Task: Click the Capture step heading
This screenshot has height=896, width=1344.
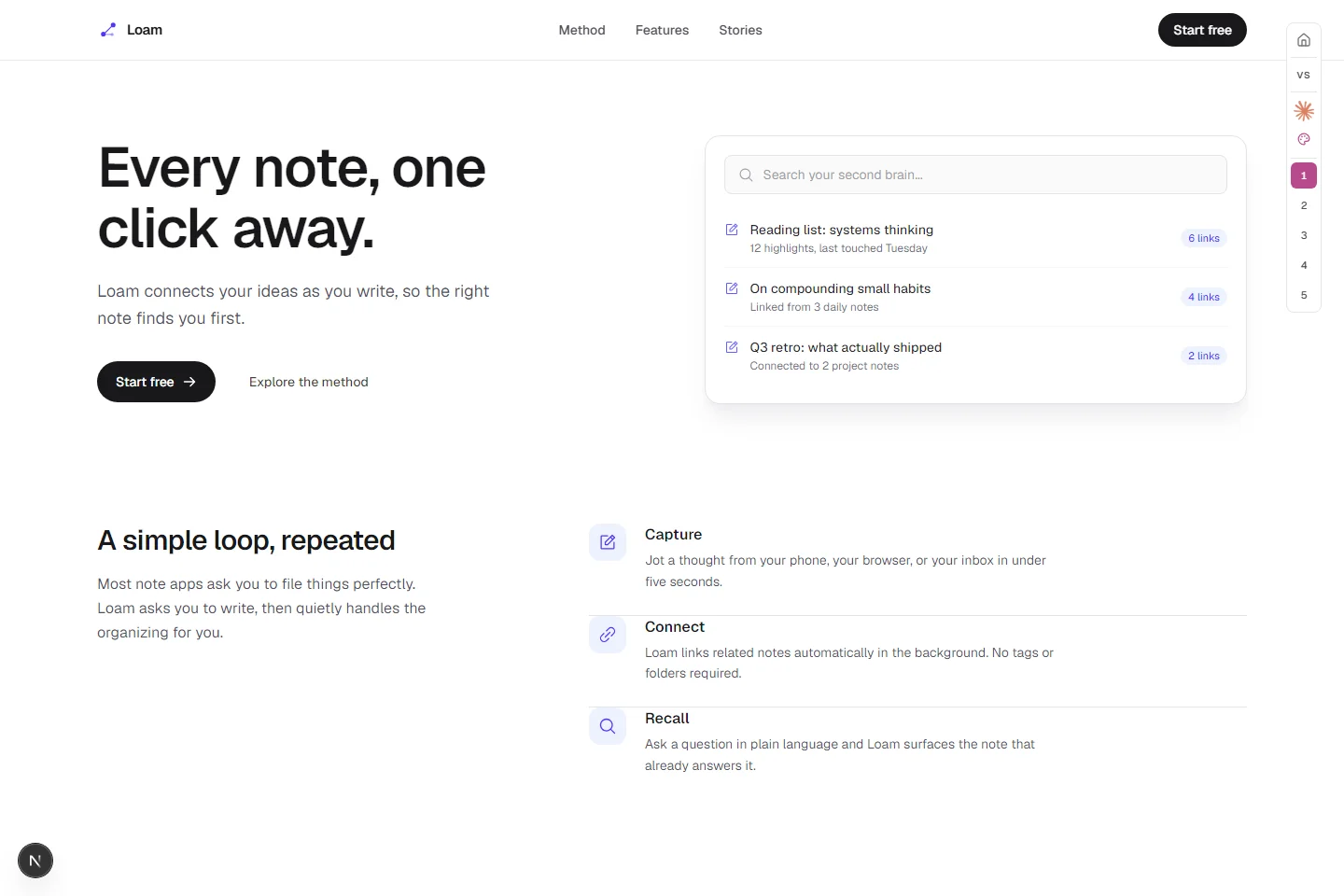Action: pyautogui.click(x=674, y=535)
